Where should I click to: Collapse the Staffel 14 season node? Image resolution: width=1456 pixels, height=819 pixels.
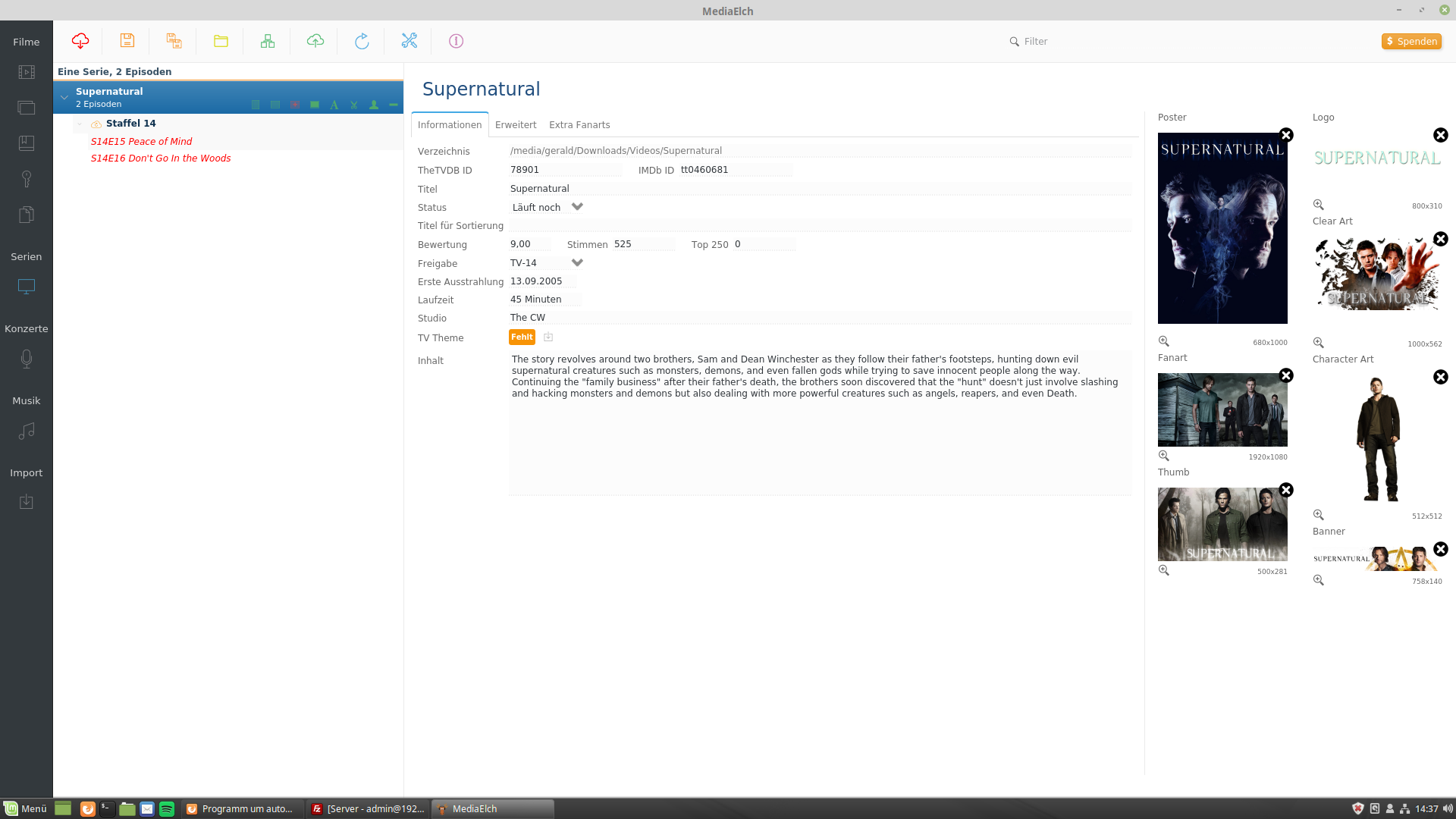(80, 124)
